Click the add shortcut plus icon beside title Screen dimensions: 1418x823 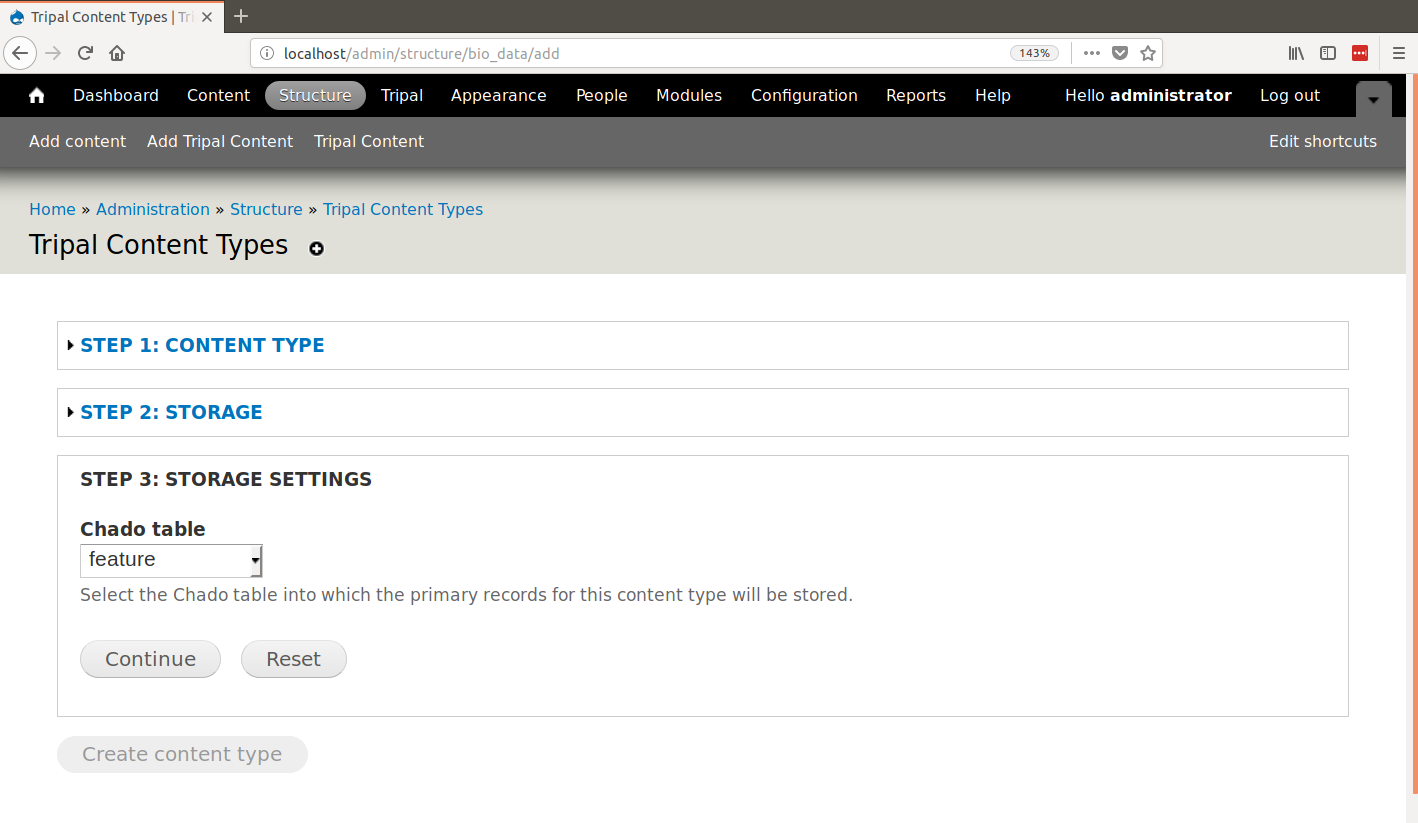tap(316, 249)
